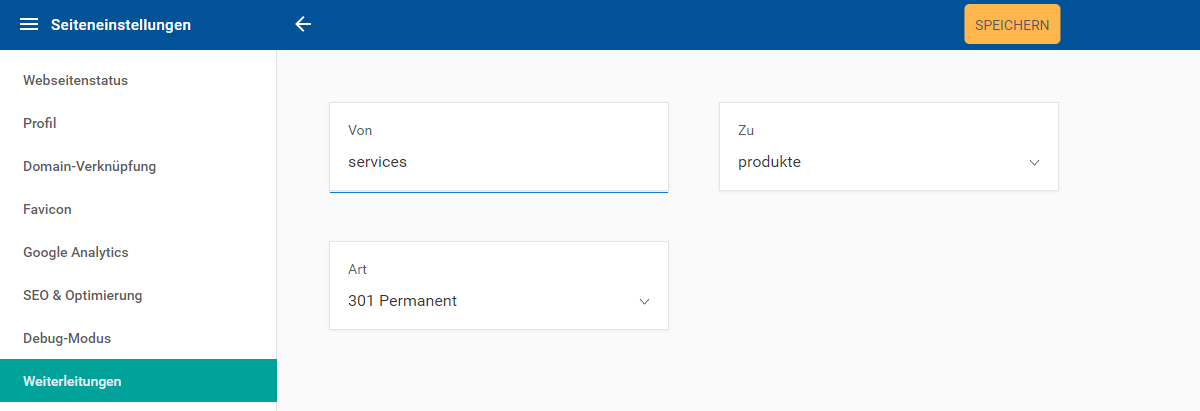Select the Debug-Modus sidebar entry
Screen dimensions: 1200x411
tap(67, 338)
